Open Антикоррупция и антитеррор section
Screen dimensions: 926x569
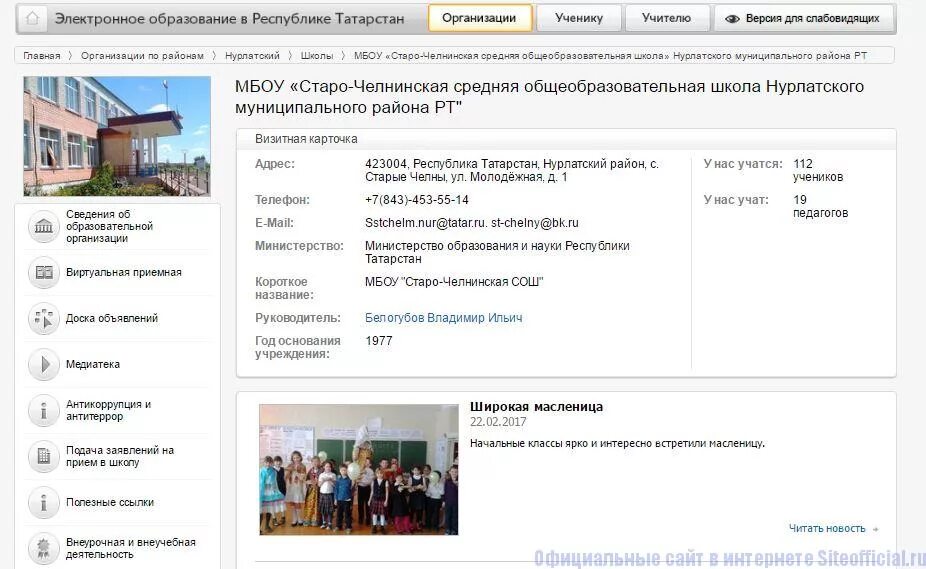pos(108,410)
